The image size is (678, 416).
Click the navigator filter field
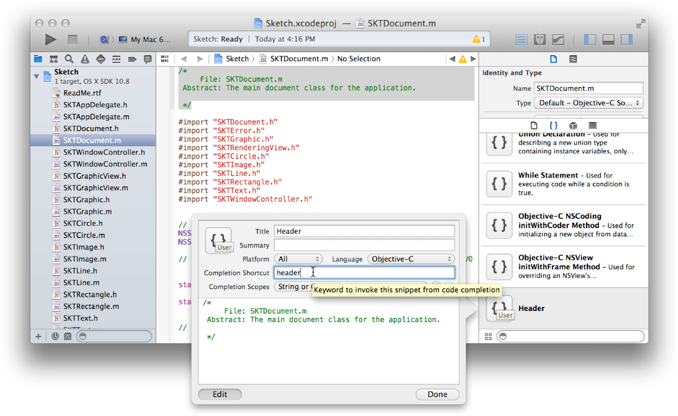(114, 336)
